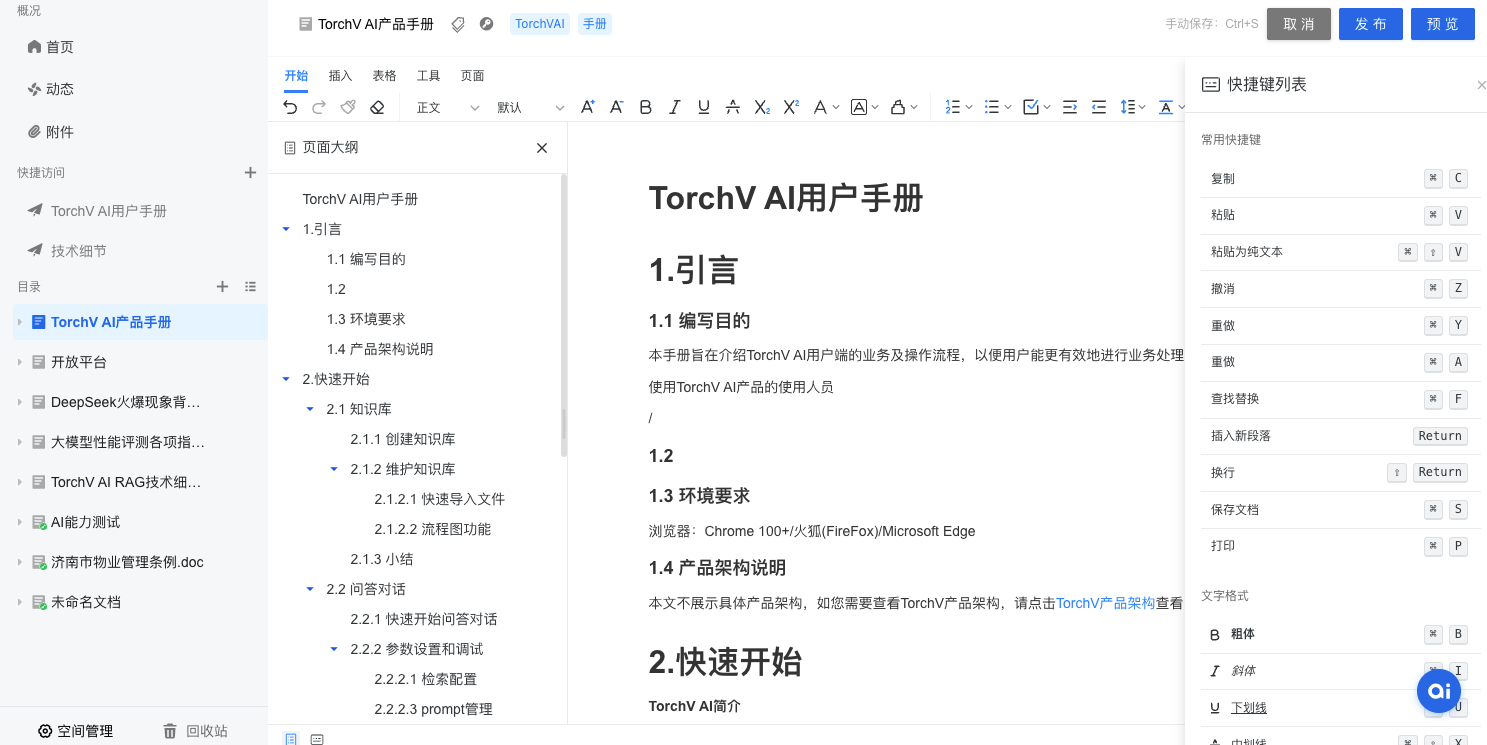
Task: Toggle superscript formatting in toolbar
Action: point(791,107)
